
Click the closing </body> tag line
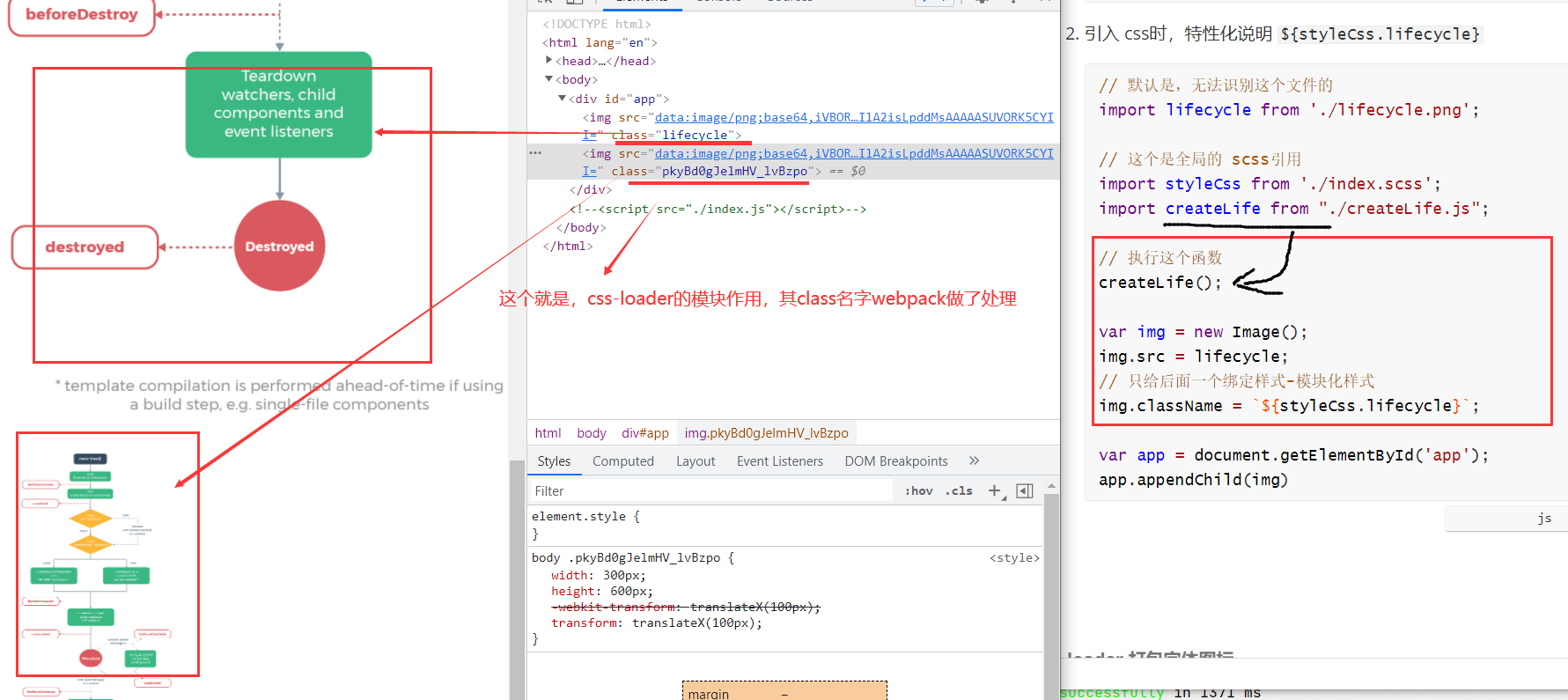(581, 227)
